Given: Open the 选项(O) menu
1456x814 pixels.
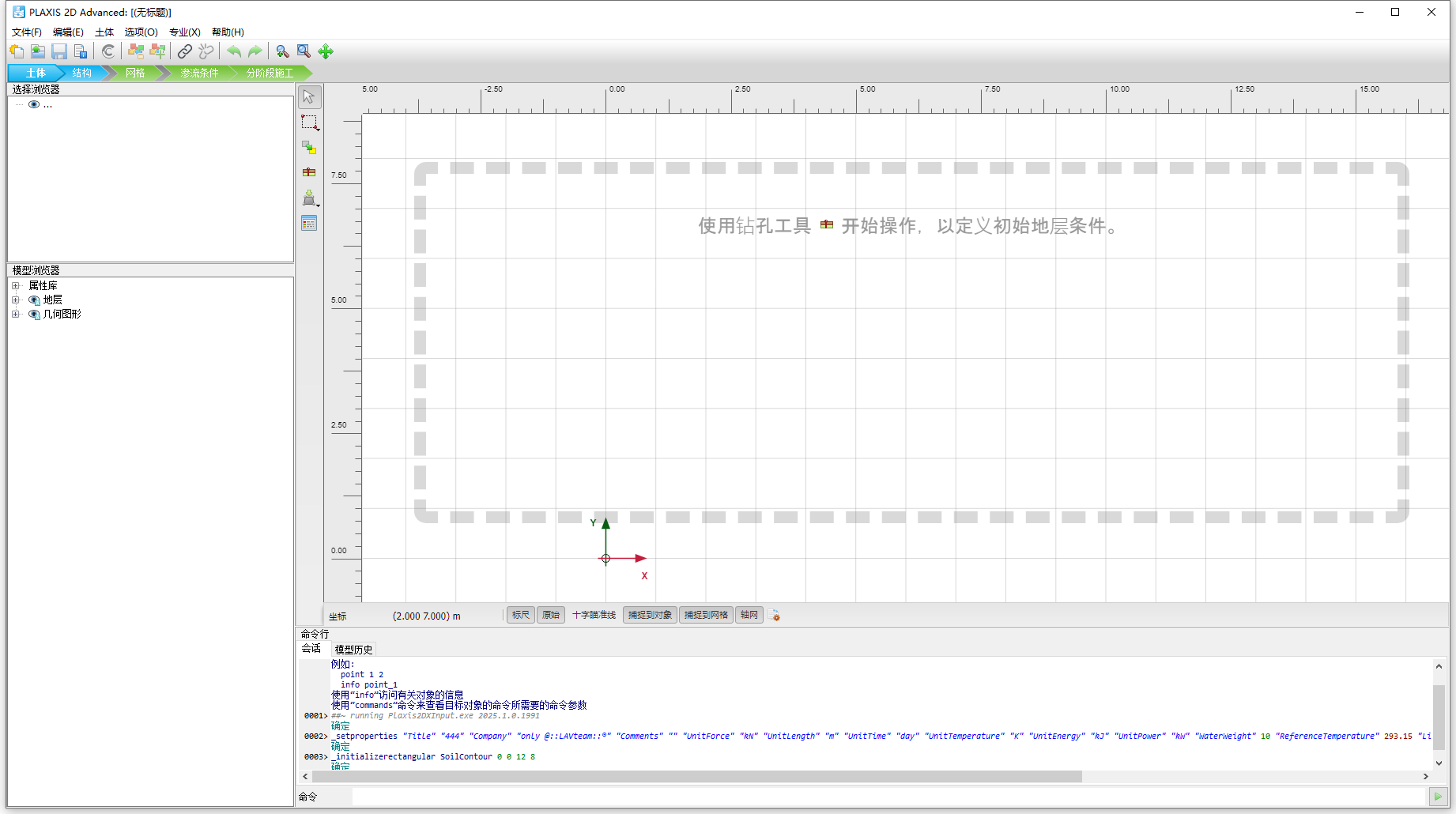Looking at the screenshot, I should [x=141, y=32].
